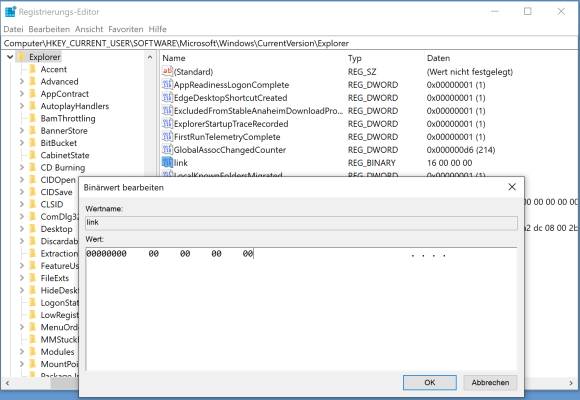580x400 pixels.
Task: Expand the AutoplayHandlers key
Action: click(21, 106)
